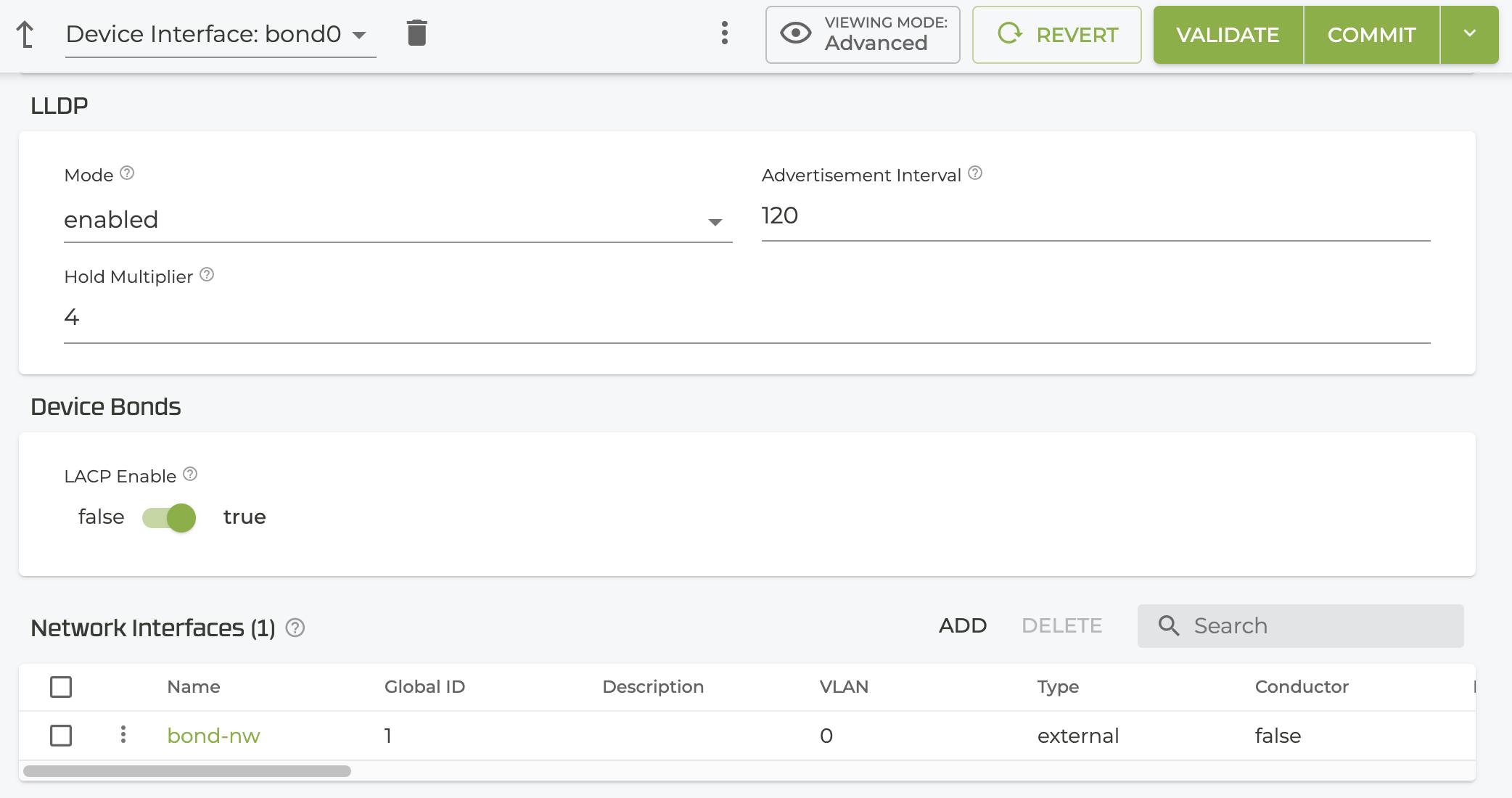Click help icon next to Hold Multiplier
This screenshot has height=798, width=1512.
click(x=207, y=275)
